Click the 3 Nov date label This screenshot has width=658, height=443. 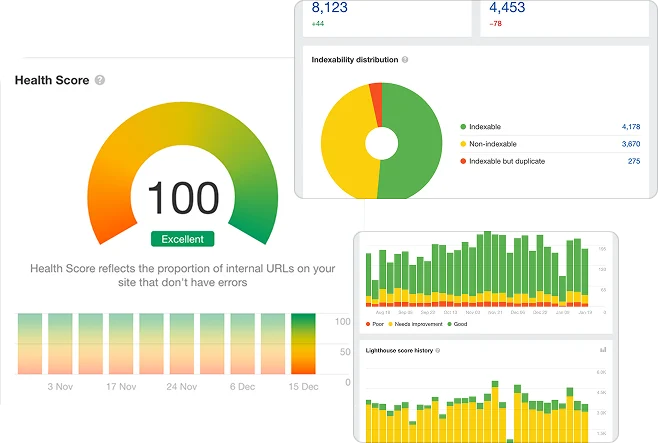coord(60,386)
